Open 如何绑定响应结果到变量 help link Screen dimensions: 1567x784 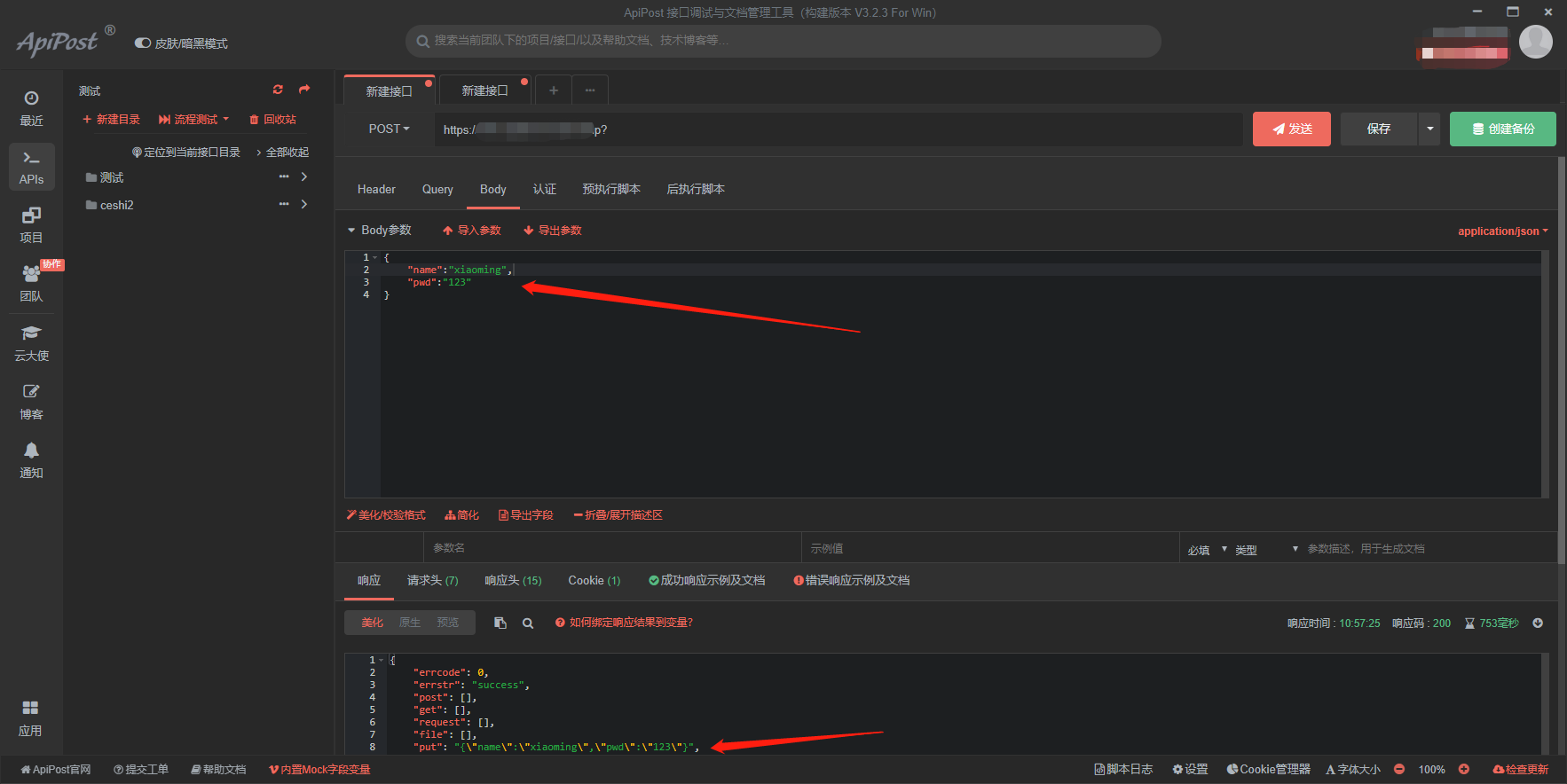click(625, 623)
